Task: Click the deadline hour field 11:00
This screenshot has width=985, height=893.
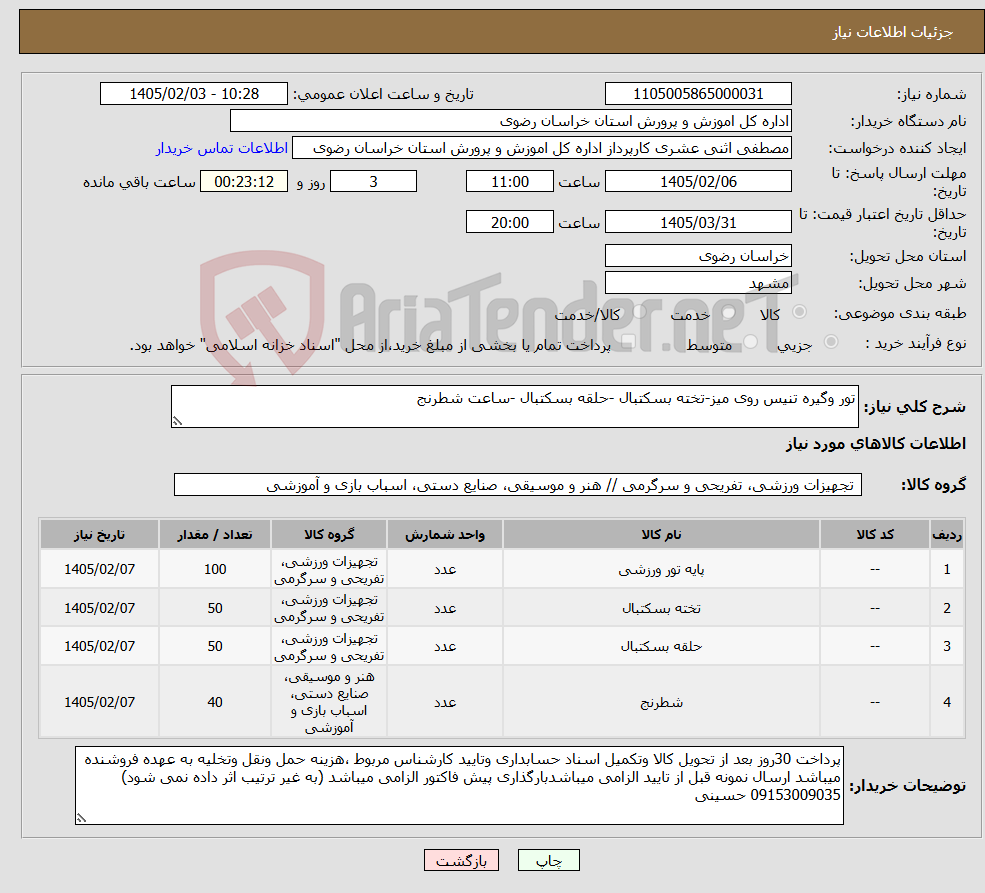Action: tap(509, 181)
